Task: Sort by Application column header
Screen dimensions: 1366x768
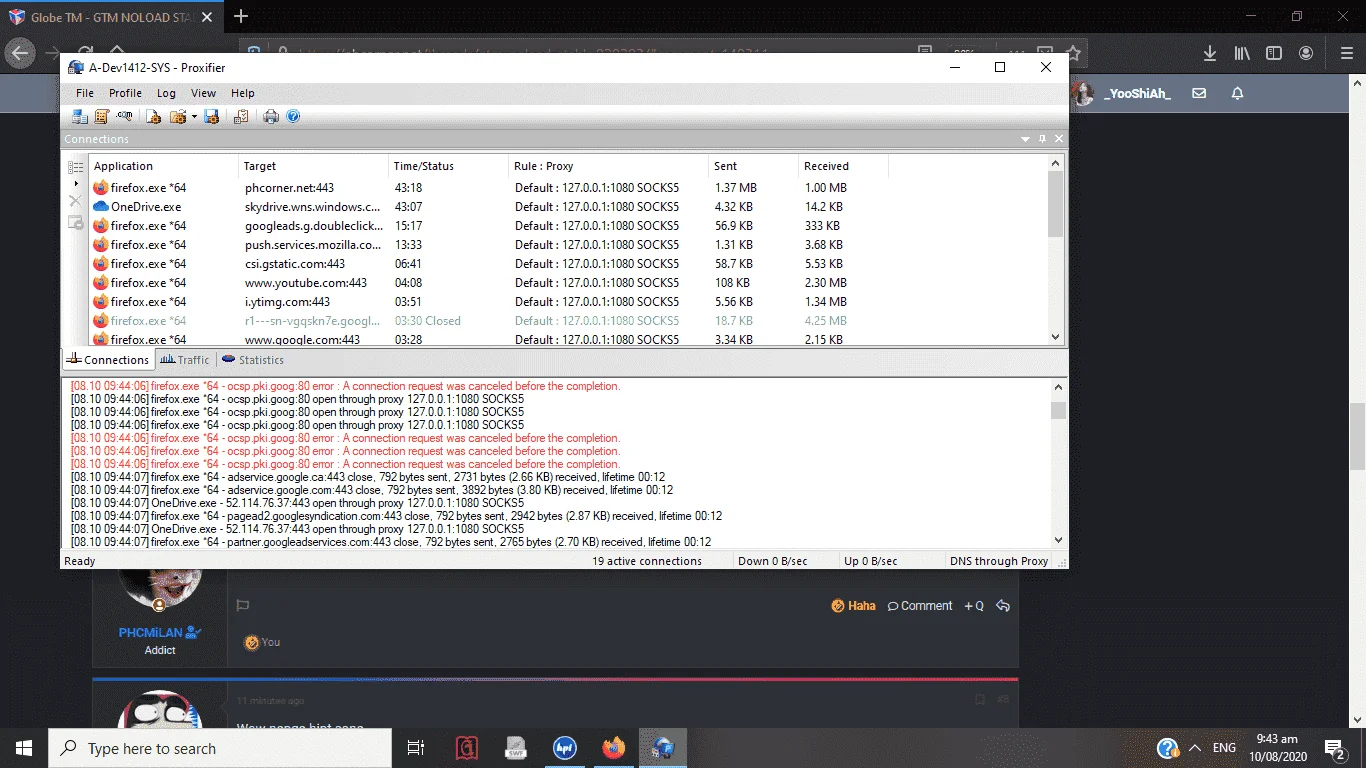Action: click(164, 166)
